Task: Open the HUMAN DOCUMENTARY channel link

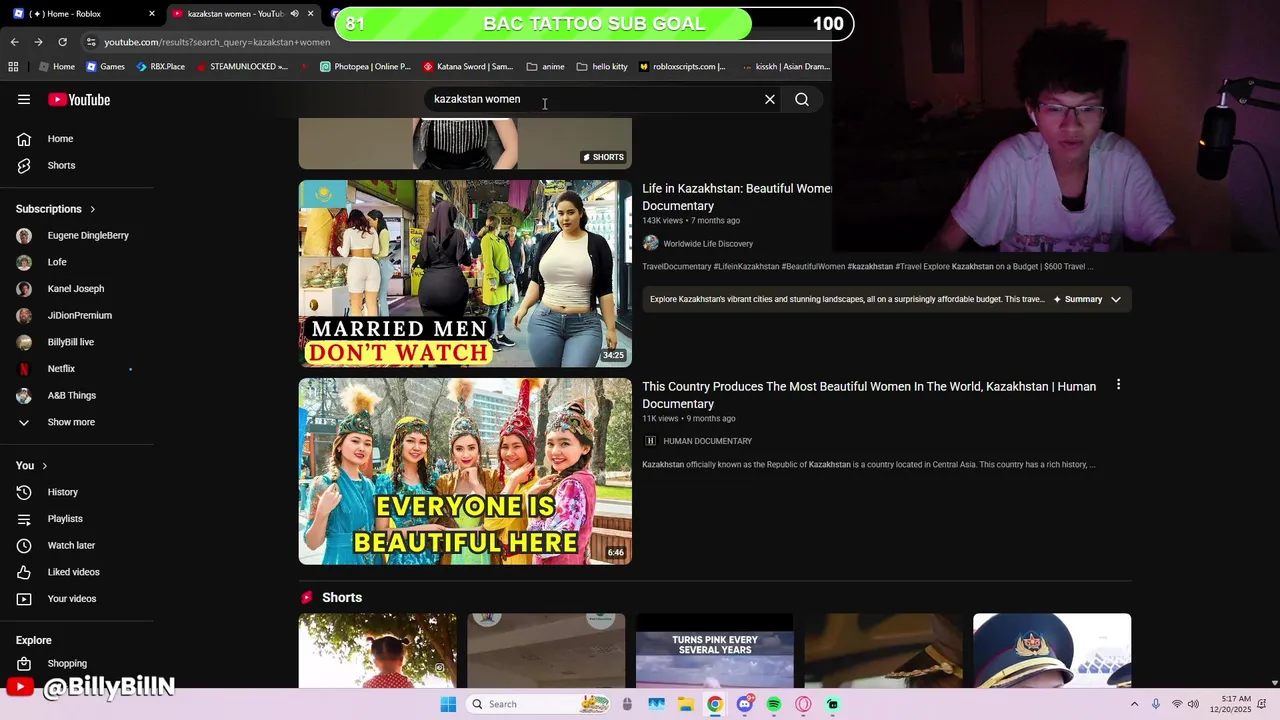Action: click(707, 441)
